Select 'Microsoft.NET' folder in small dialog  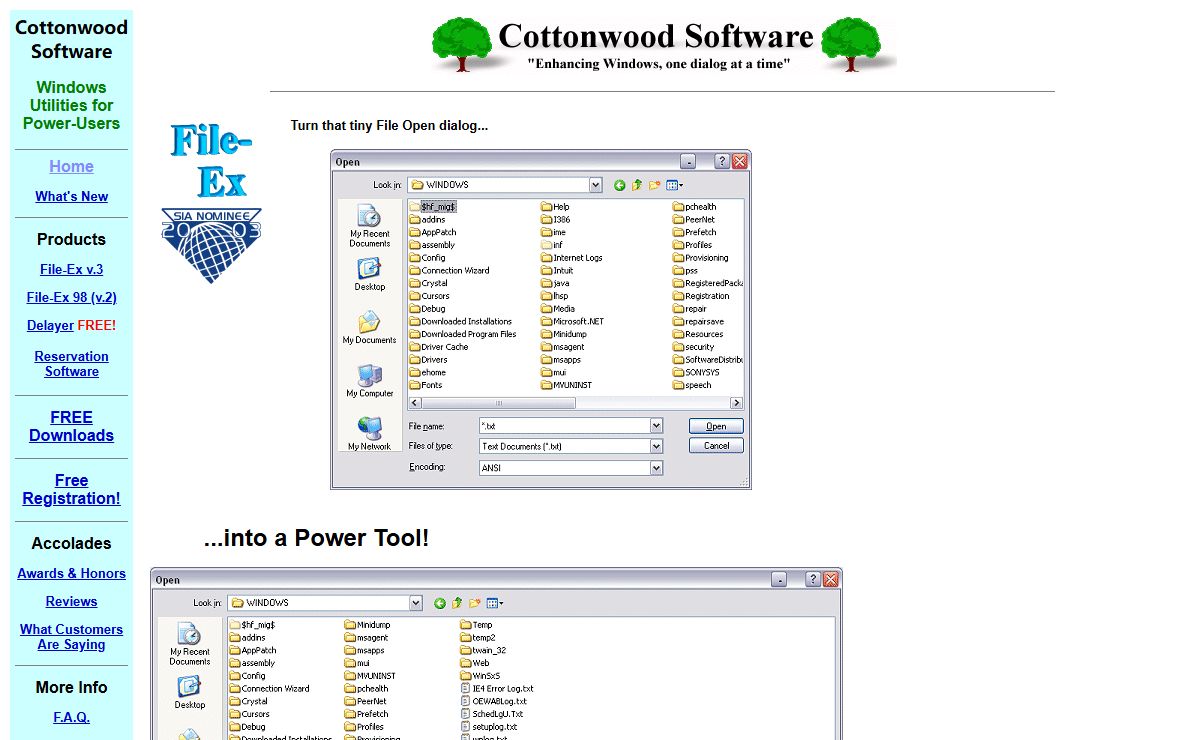click(573, 322)
